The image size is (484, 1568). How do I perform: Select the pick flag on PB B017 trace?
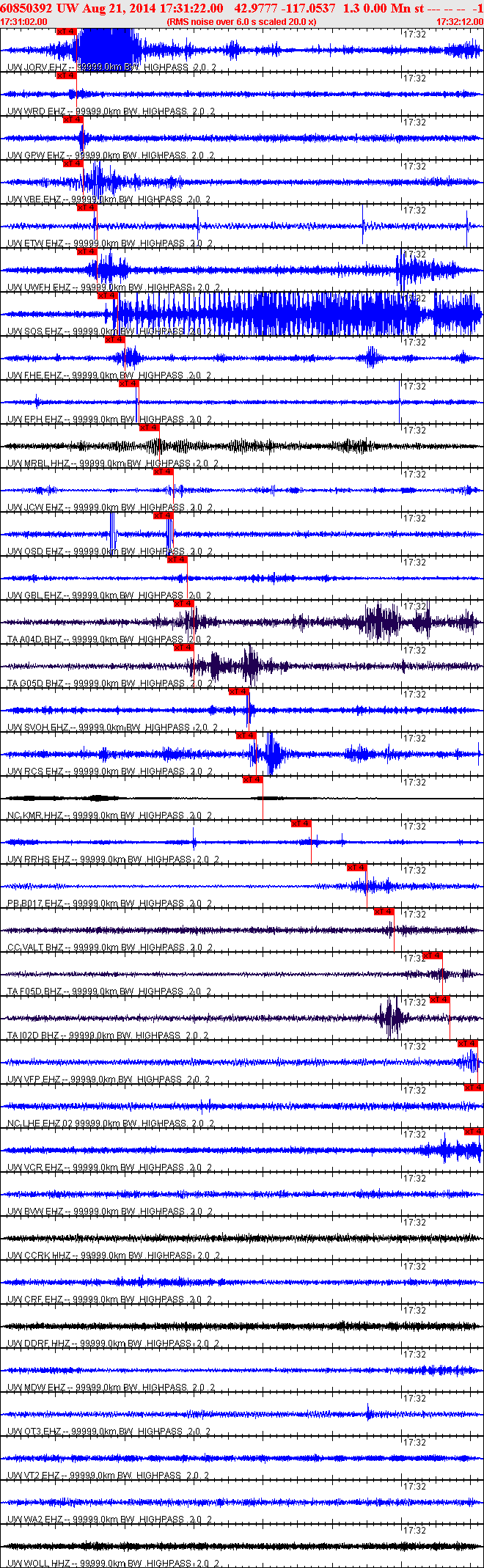tap(357, 868)
